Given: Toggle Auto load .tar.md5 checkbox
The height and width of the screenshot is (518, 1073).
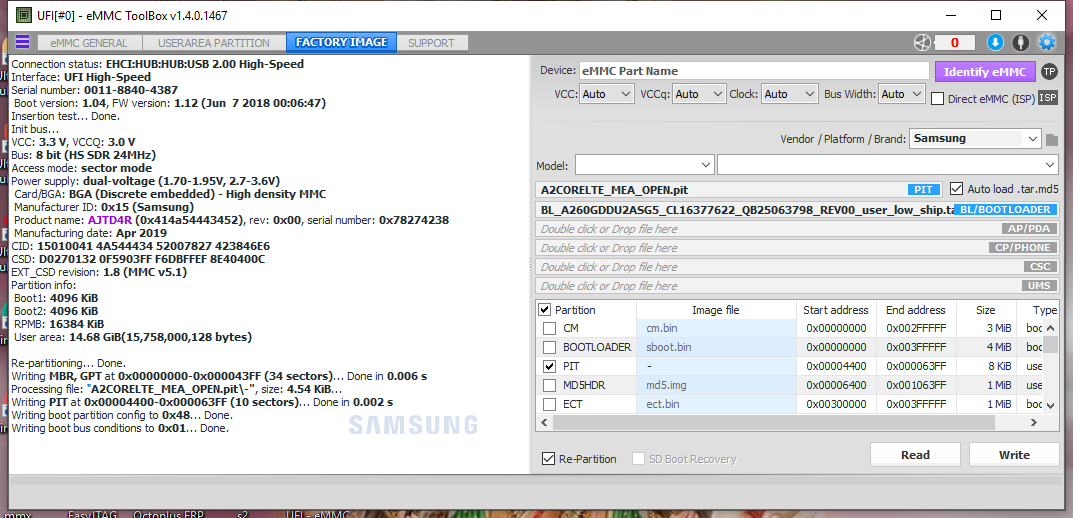Looking at the screenshot, I should coord(956,188).
